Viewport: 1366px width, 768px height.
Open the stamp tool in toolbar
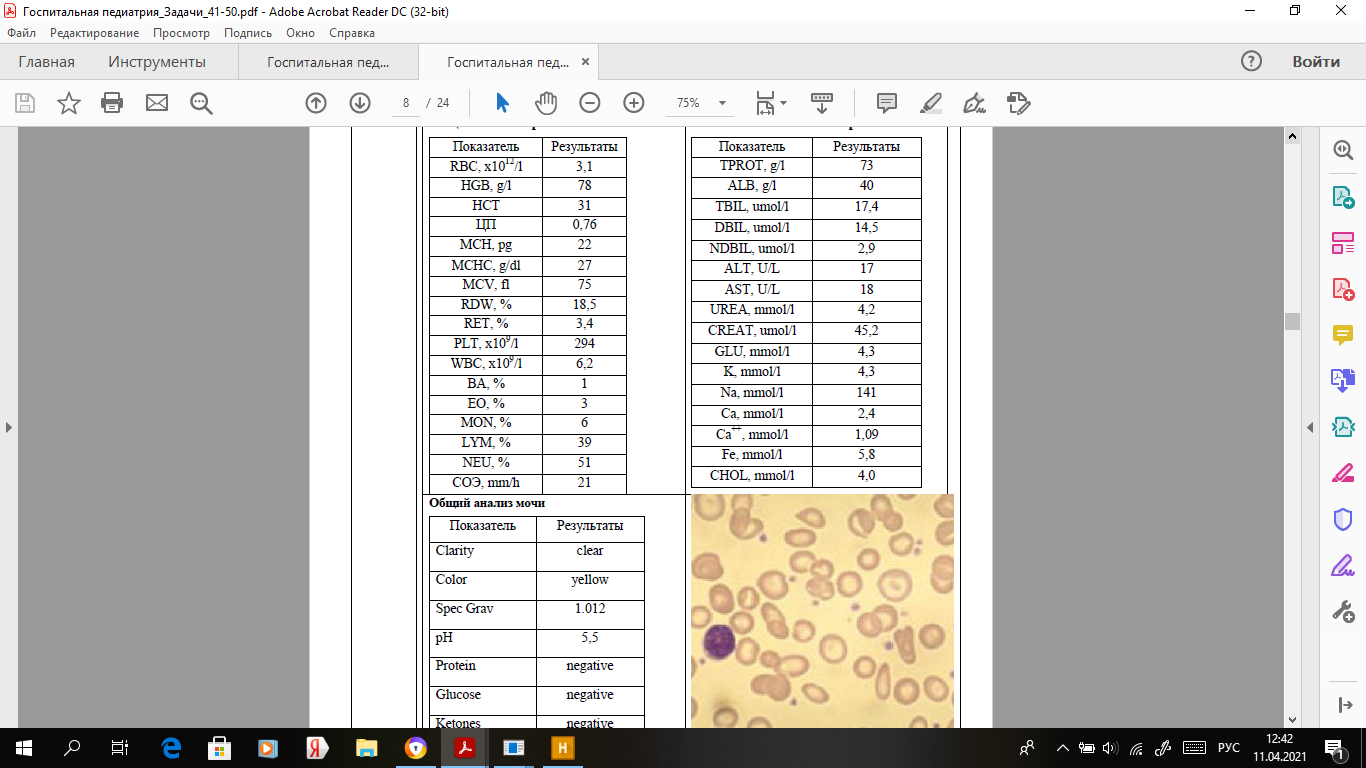pyautogui.click(x=1019, y=103)
